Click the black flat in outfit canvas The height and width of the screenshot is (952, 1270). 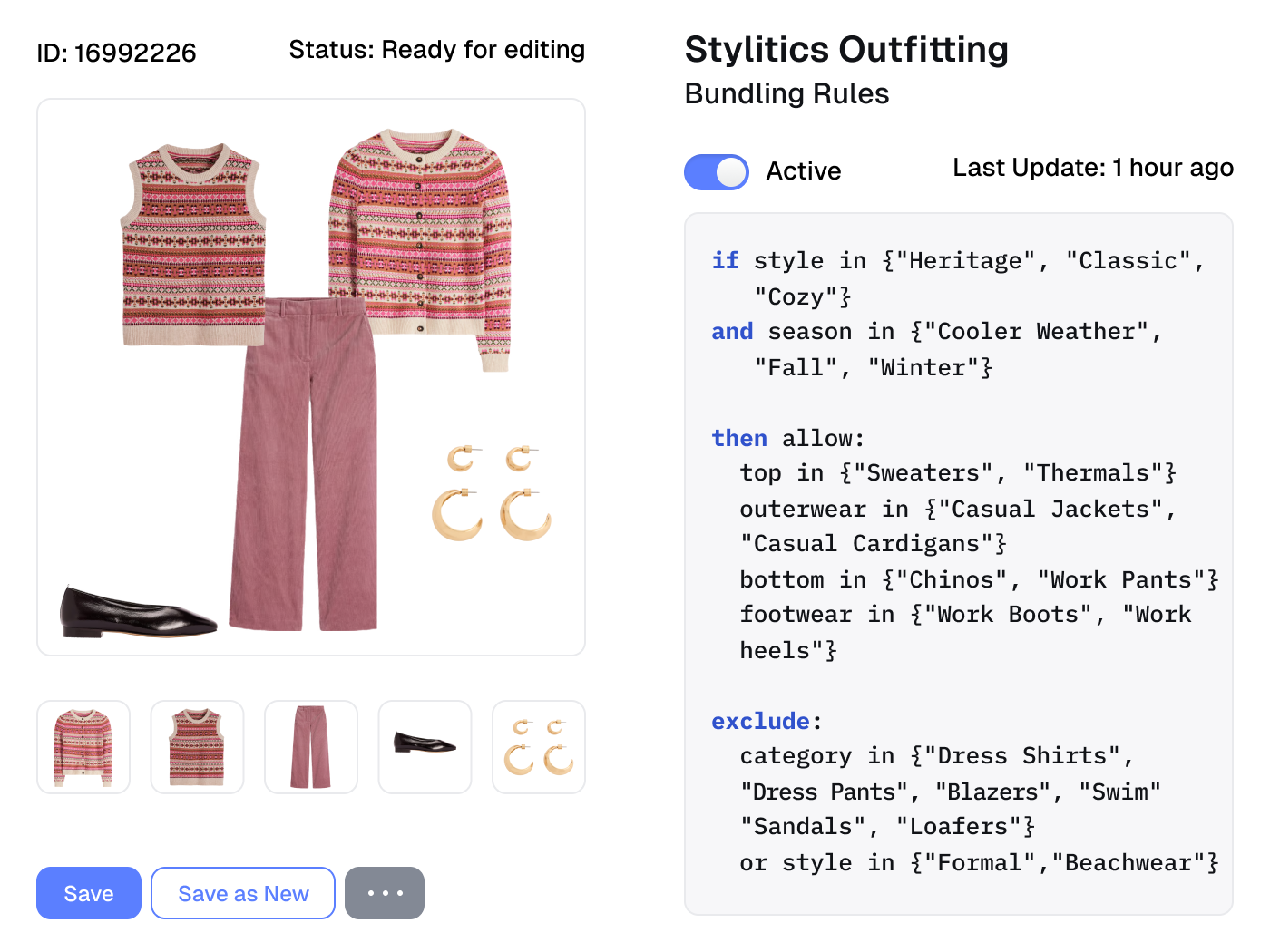coord(138,611)
